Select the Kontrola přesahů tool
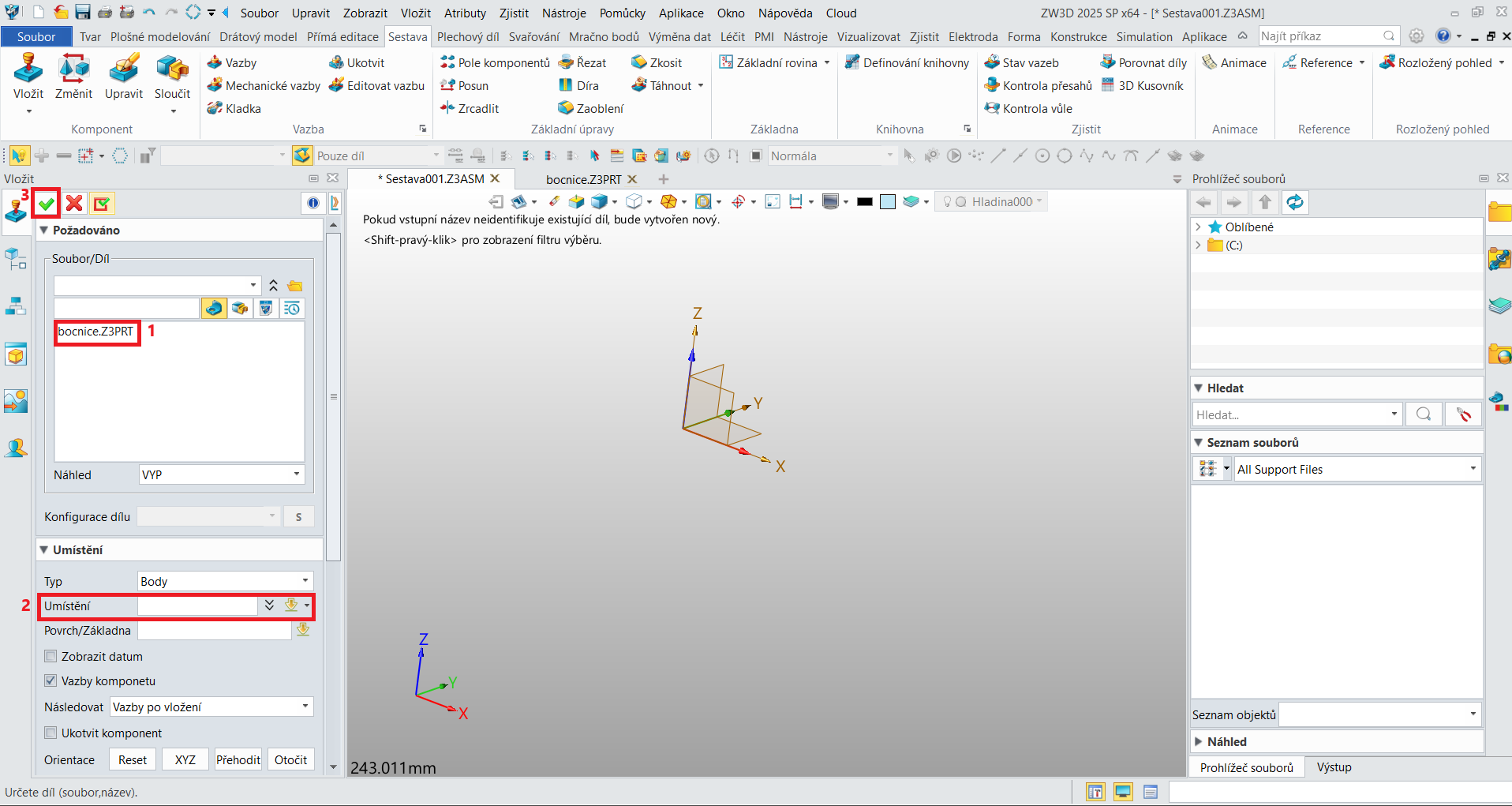The height and width of the screenshot is (806, 1512). point(1039,85)
